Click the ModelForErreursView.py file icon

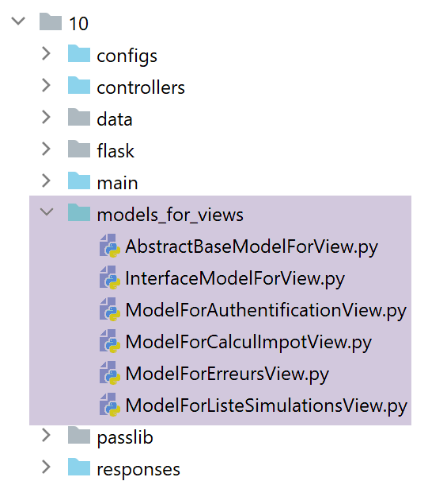[x=110, y=373]
